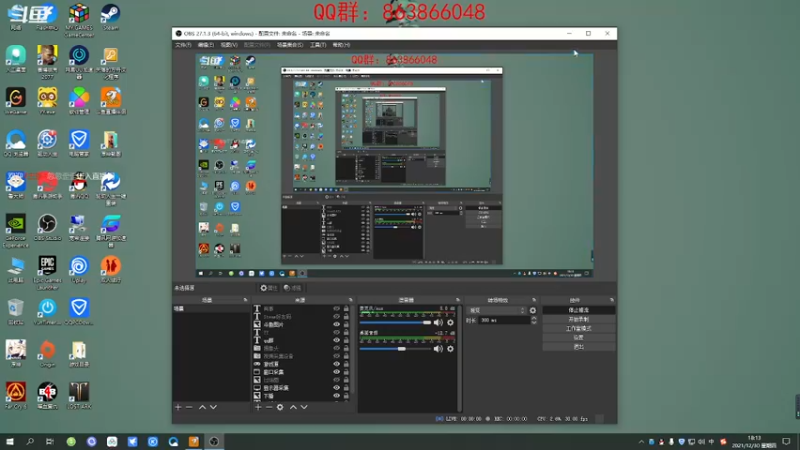
Task: Open 设置 from the Controls panel
Action: click(579, 338)
